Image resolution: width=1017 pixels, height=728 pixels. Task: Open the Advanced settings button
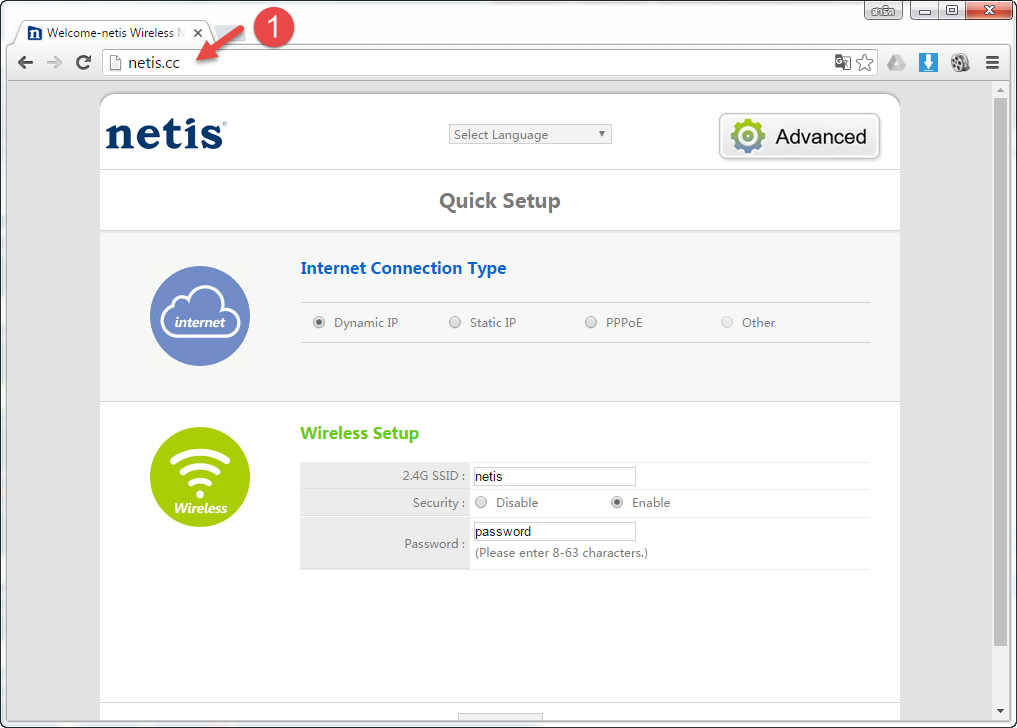tap(799, 136)
